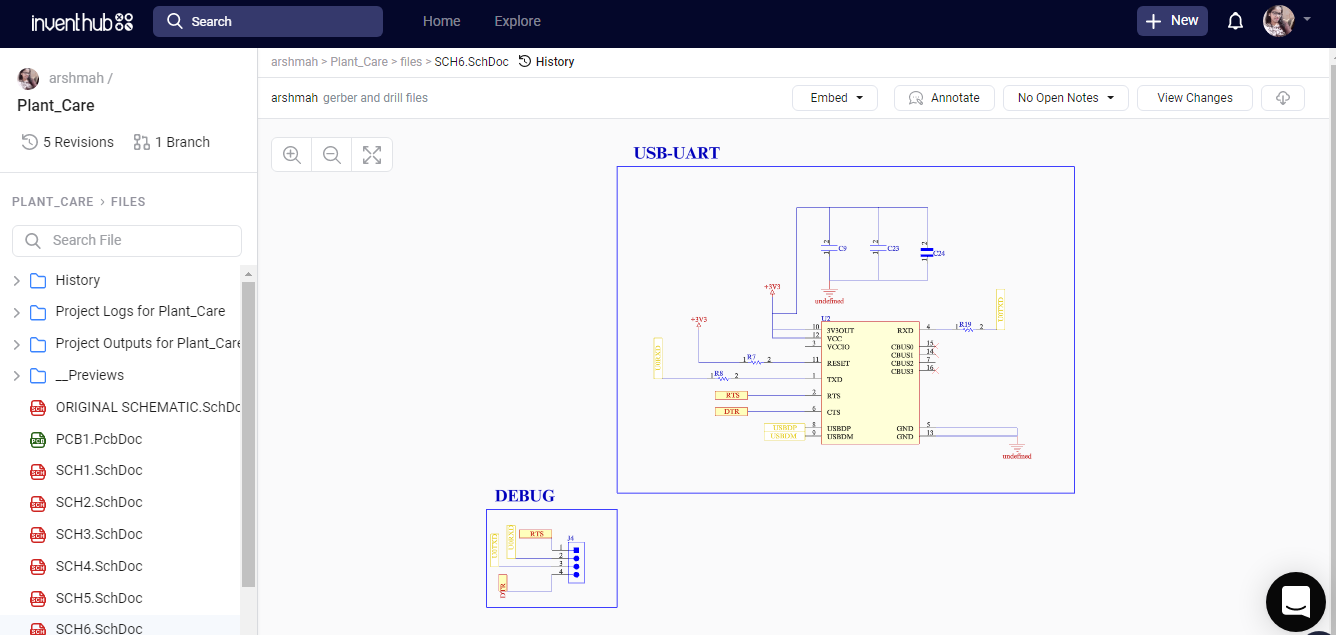The image size is (1336, 635).
Task: Click the ORIGINAL SCHEMATIC file icon
Action: pos(38,407)
